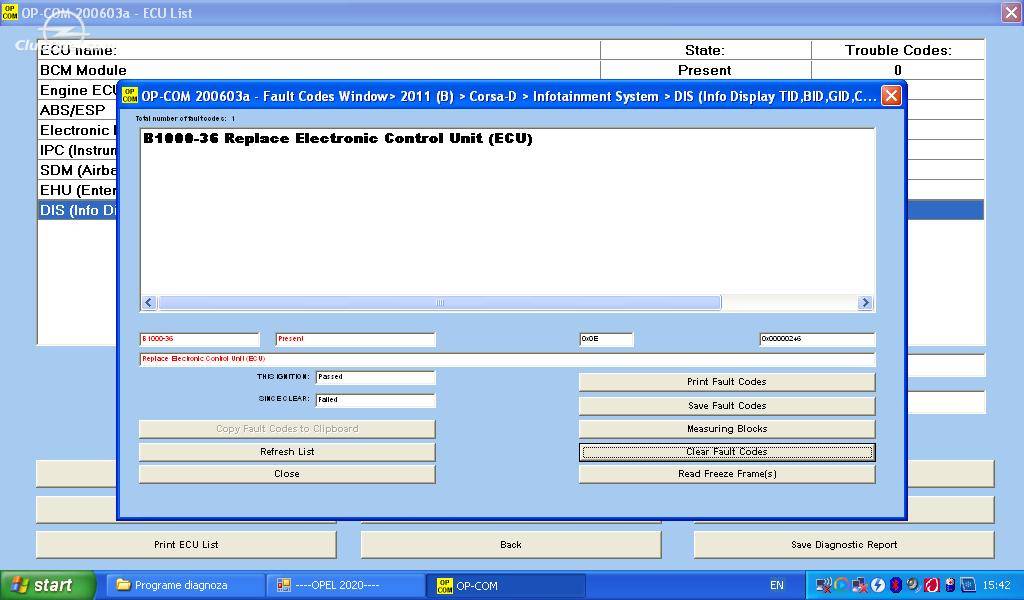Screen dimensions: 1024x600
Task: Switch to the ----OPEL 2020---- taskbar window
Action: pos(345,585)
